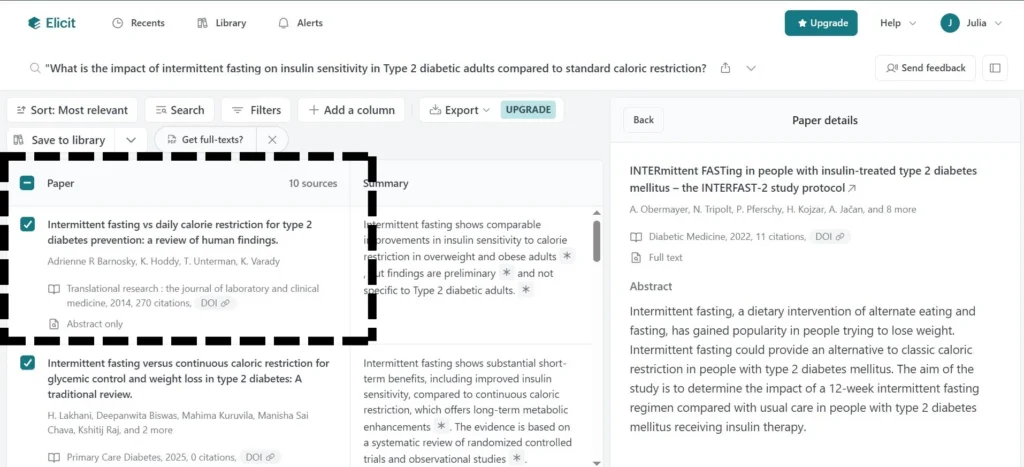This screenshot has width=1024, height=467.
Task: Click citation asterisk after 'Type 2 diabetic adults.'
Action: (526, 291)
